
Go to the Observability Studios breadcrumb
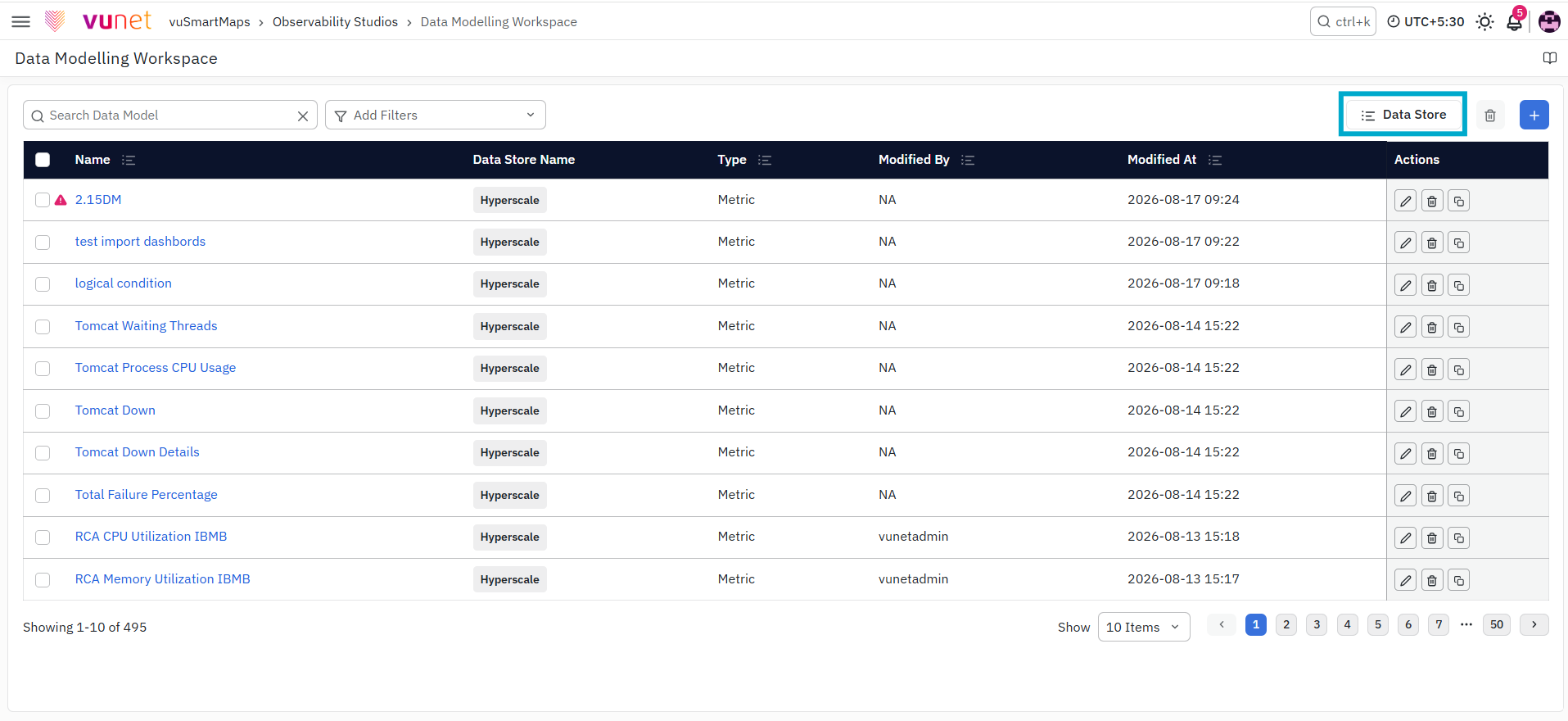pyautogui.click(x=335, y=22)
